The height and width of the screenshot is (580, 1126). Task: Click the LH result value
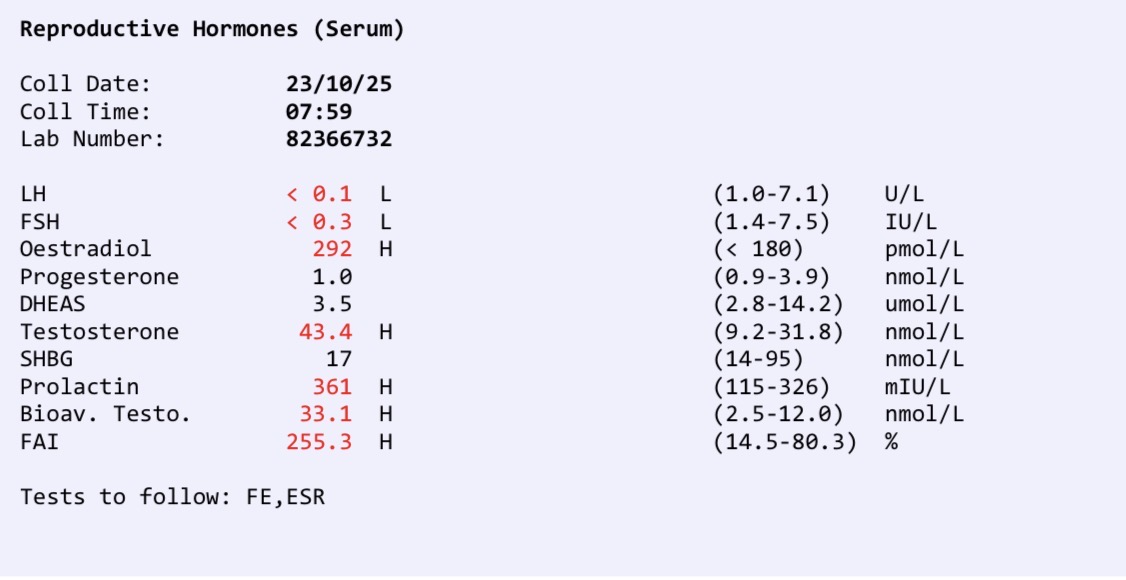[319, 194]
